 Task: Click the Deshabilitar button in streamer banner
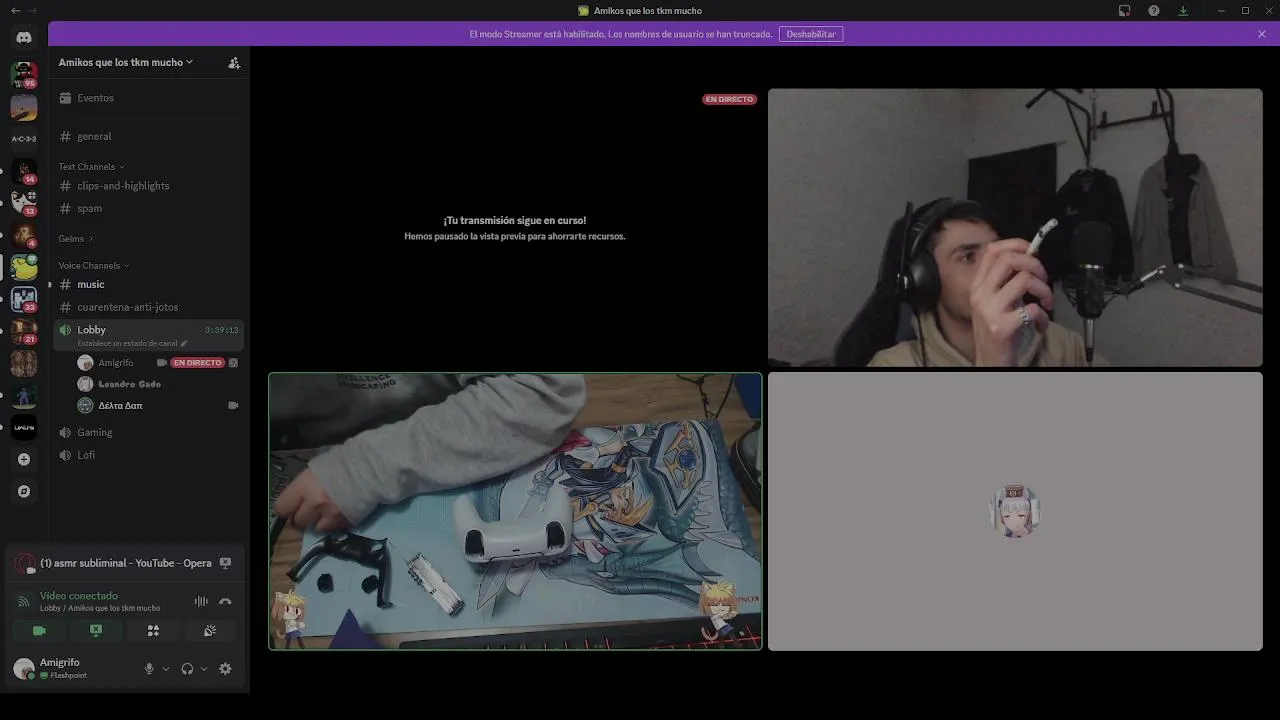tap(811, 34)
